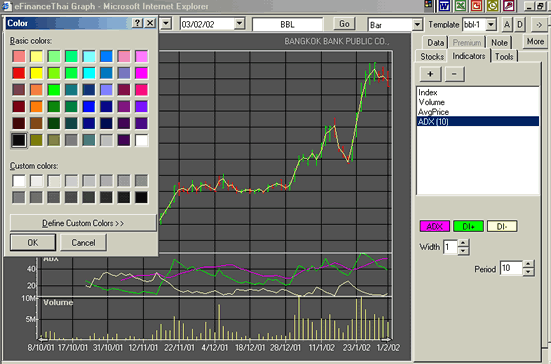Click the chart scroll-left arrow at bottom
Image resolution: width=551 pixels, height=364 pixels.
(43, 339)
